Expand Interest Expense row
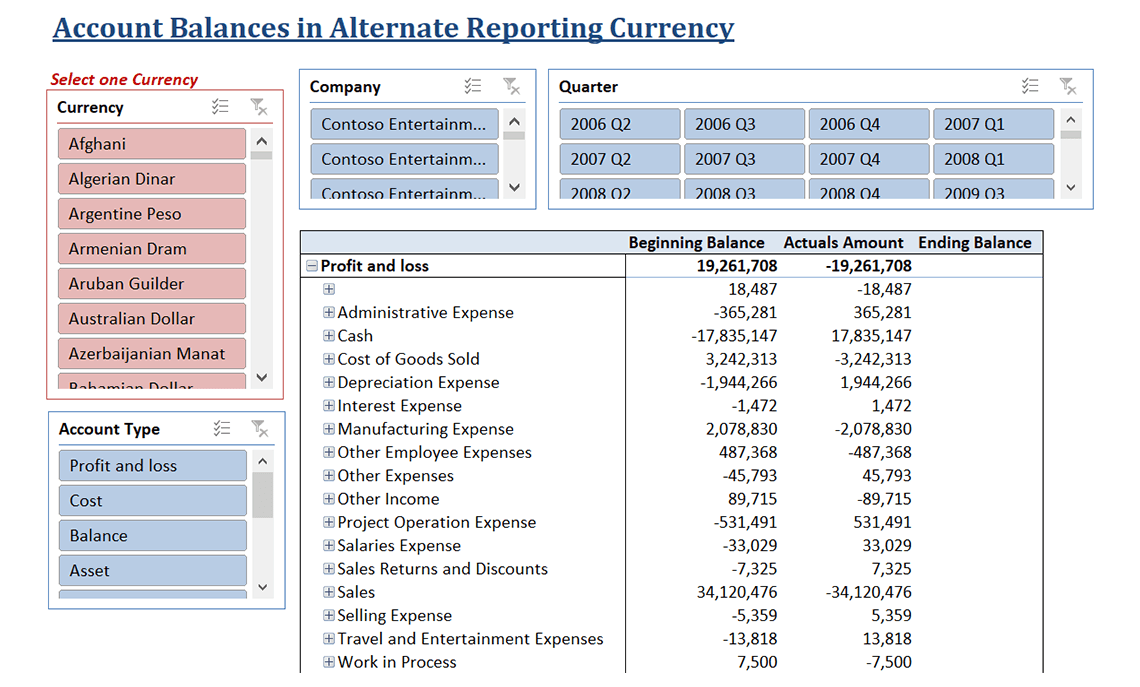This screenshot has width=1140, height=687. click(329, 406)
